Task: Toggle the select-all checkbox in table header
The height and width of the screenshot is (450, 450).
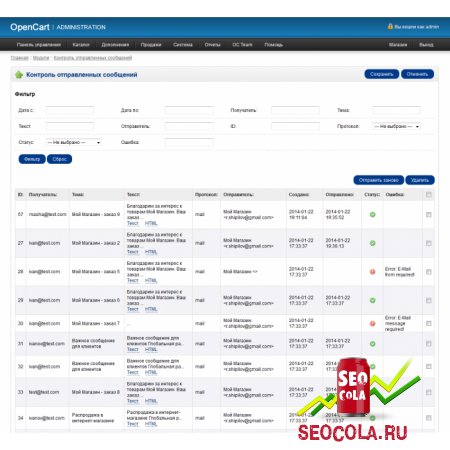Action: pyautogui.click(x=429, y=195)
